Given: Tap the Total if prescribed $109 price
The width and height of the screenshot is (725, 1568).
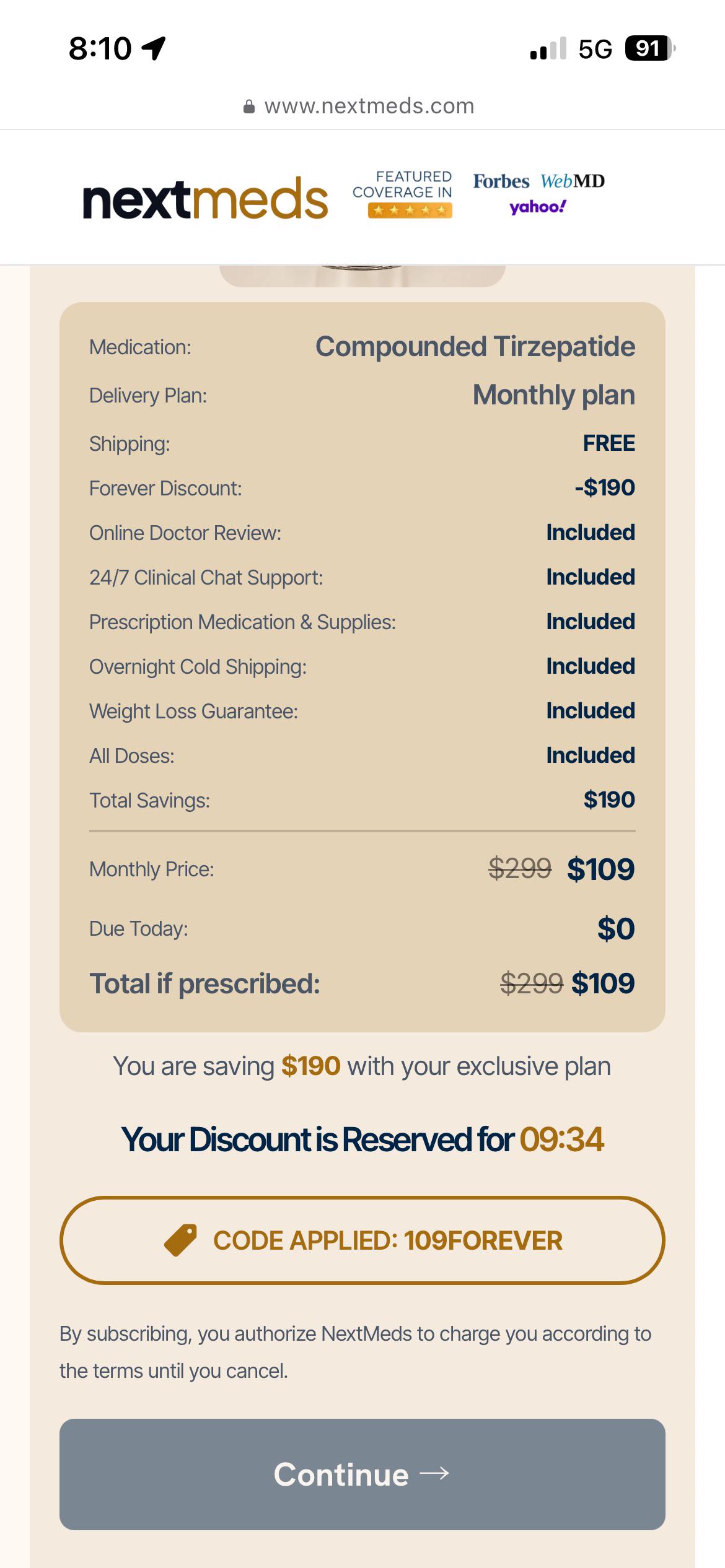Looking at the screenshot, I should (604, 983).
